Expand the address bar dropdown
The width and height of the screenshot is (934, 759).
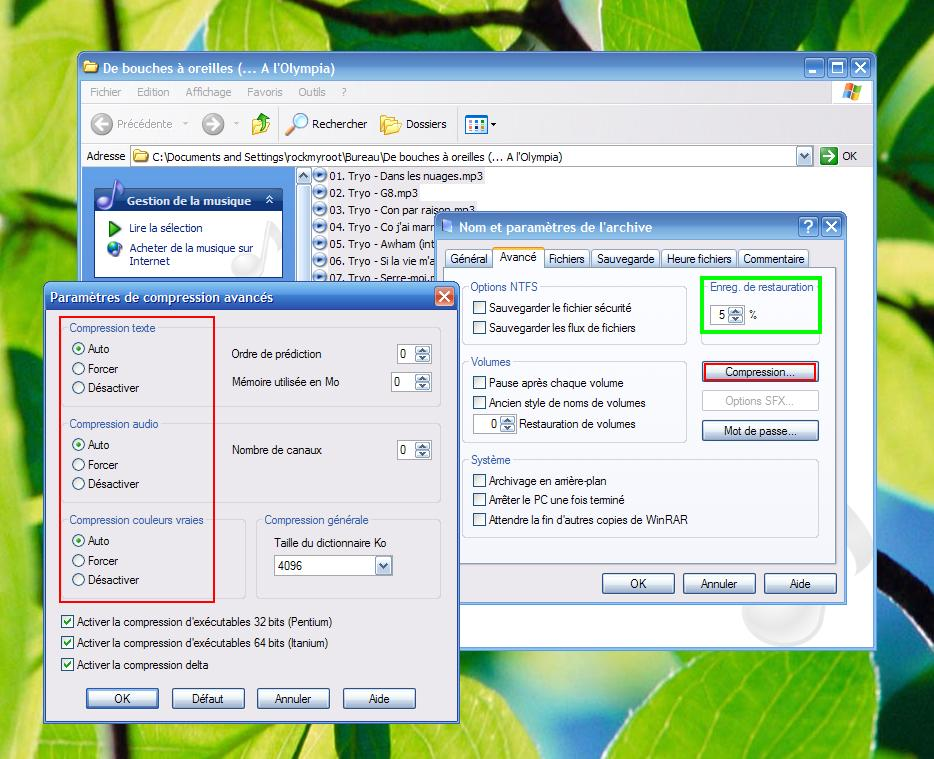coord(804,156)
